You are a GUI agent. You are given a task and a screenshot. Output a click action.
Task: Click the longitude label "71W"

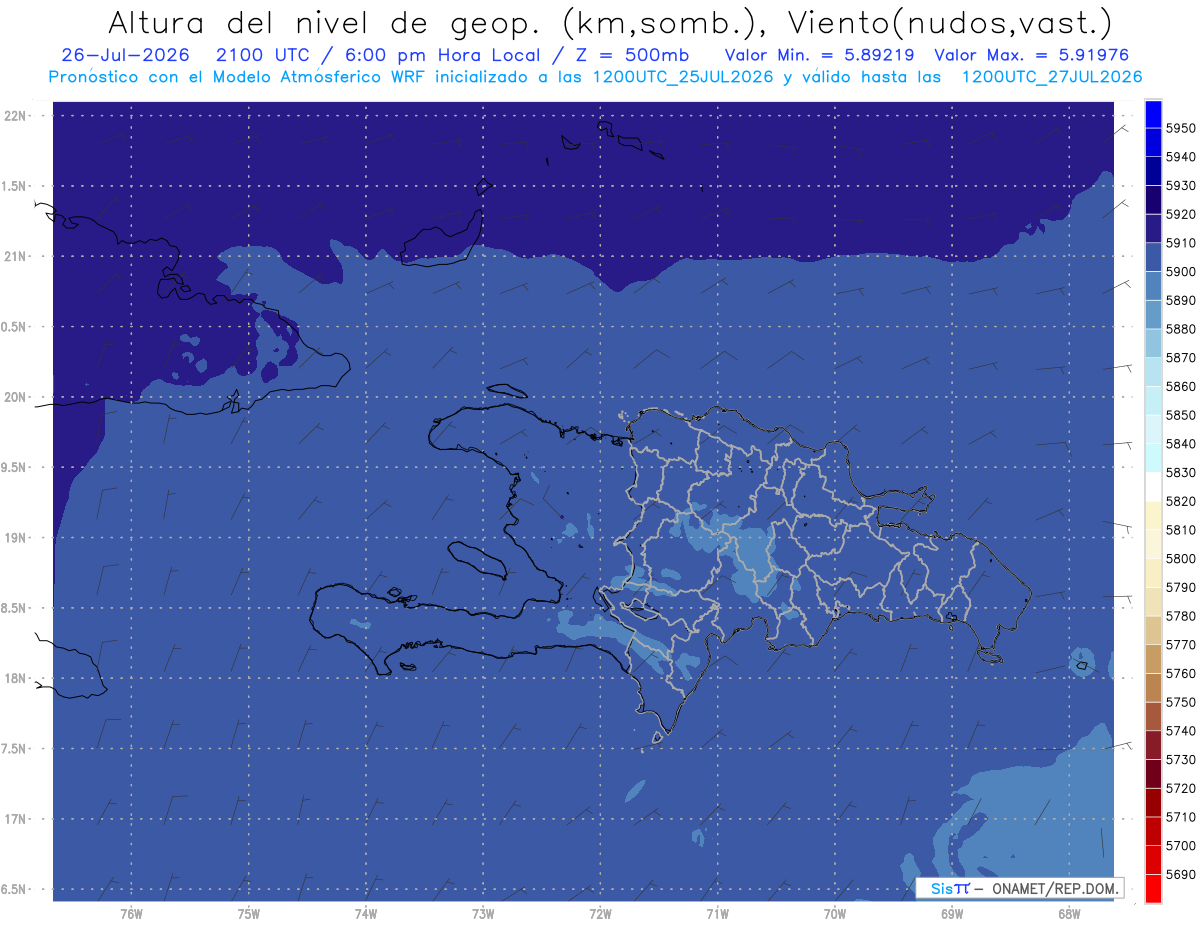(x=717, y=915)
